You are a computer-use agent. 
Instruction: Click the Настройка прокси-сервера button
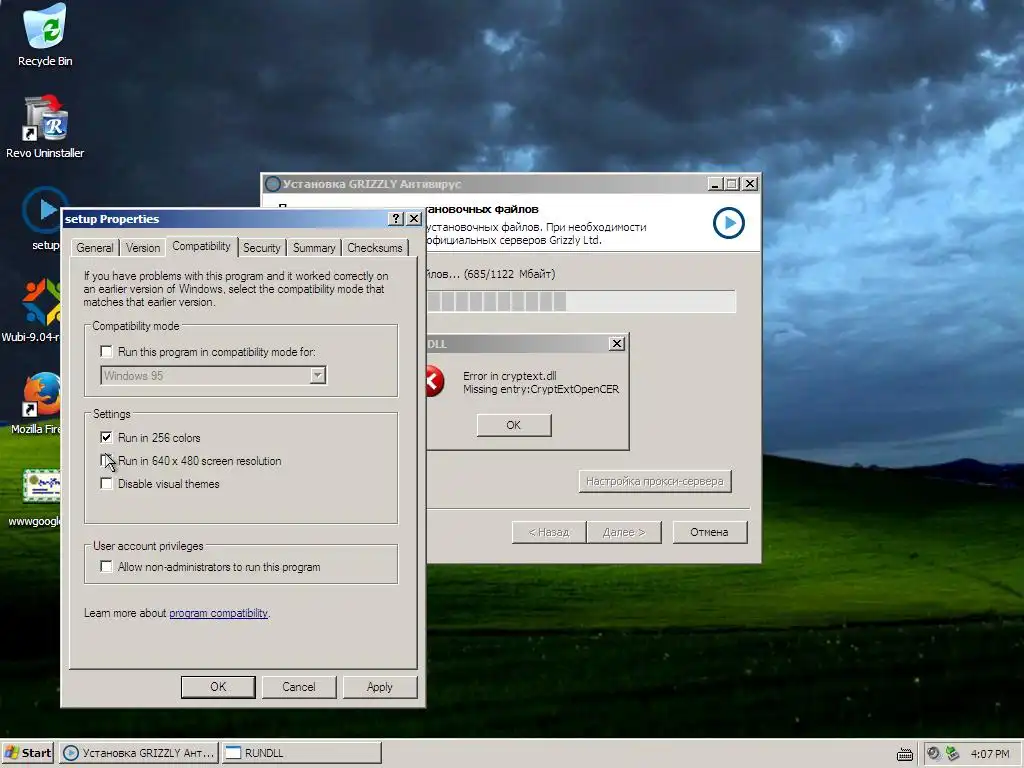654,481
